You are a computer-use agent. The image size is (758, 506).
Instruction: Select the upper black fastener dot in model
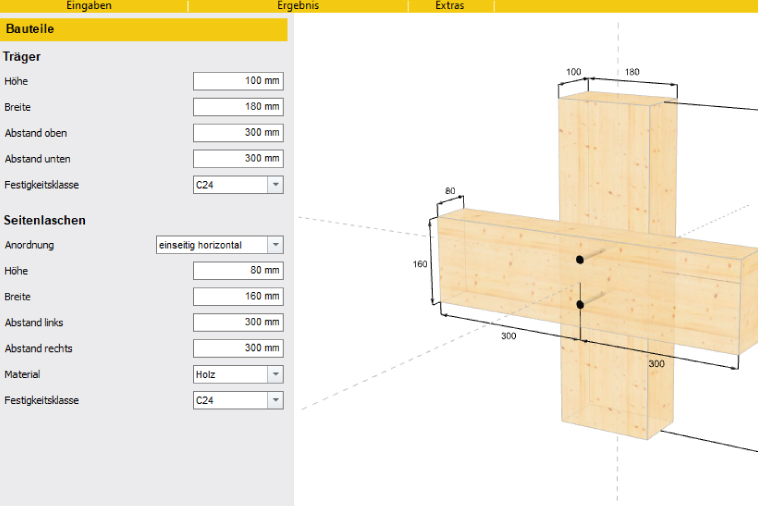(579, 260)
